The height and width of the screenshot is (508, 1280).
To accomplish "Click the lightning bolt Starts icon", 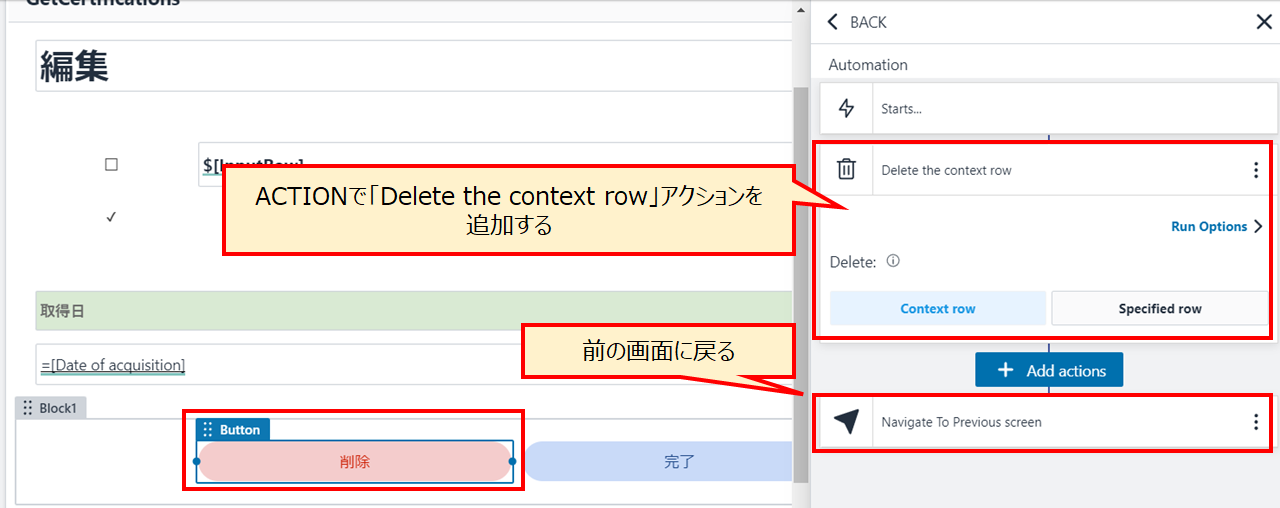I will [846, 109].
